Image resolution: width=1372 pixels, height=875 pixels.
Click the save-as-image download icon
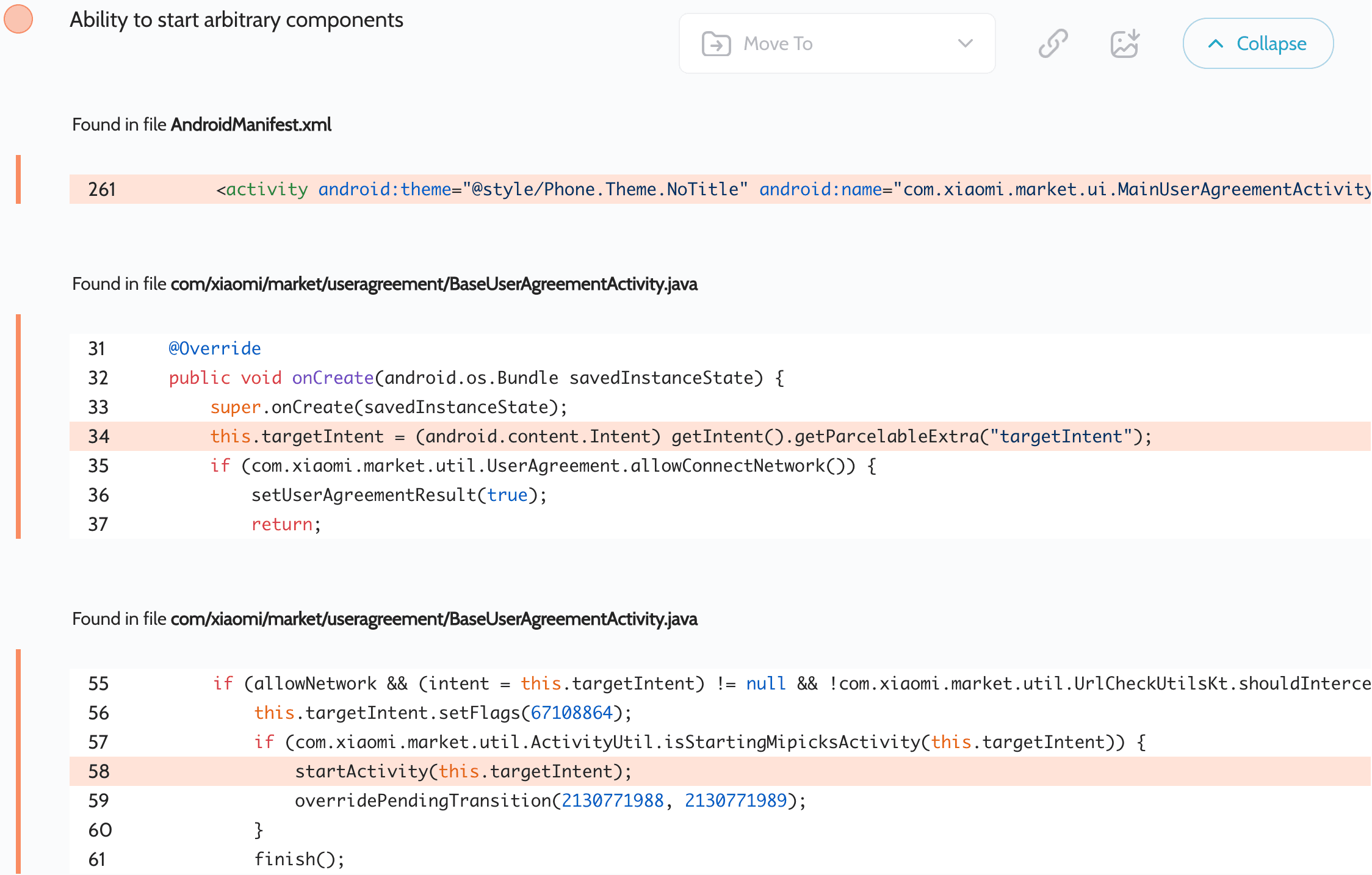(1125, 43)
